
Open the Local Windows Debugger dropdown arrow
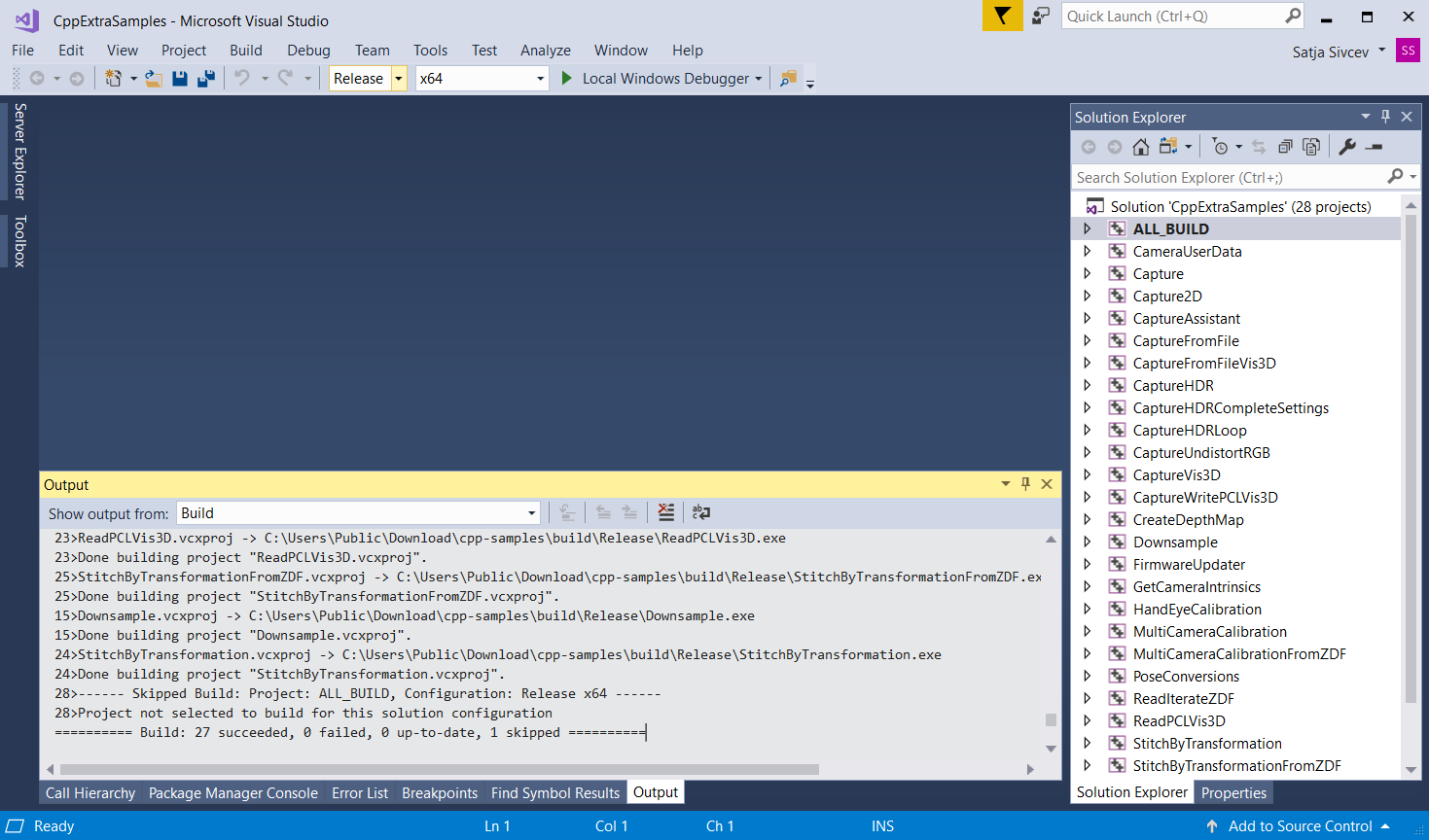coord(759,79)
